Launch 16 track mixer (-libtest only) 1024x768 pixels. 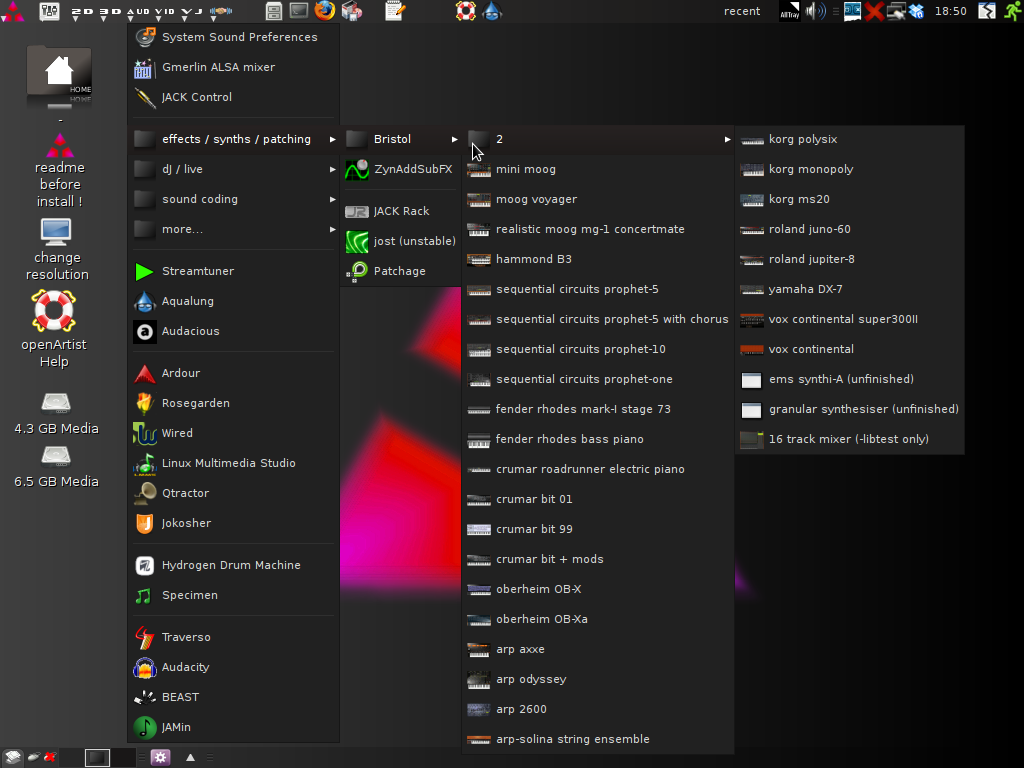(x=850, y=440)
